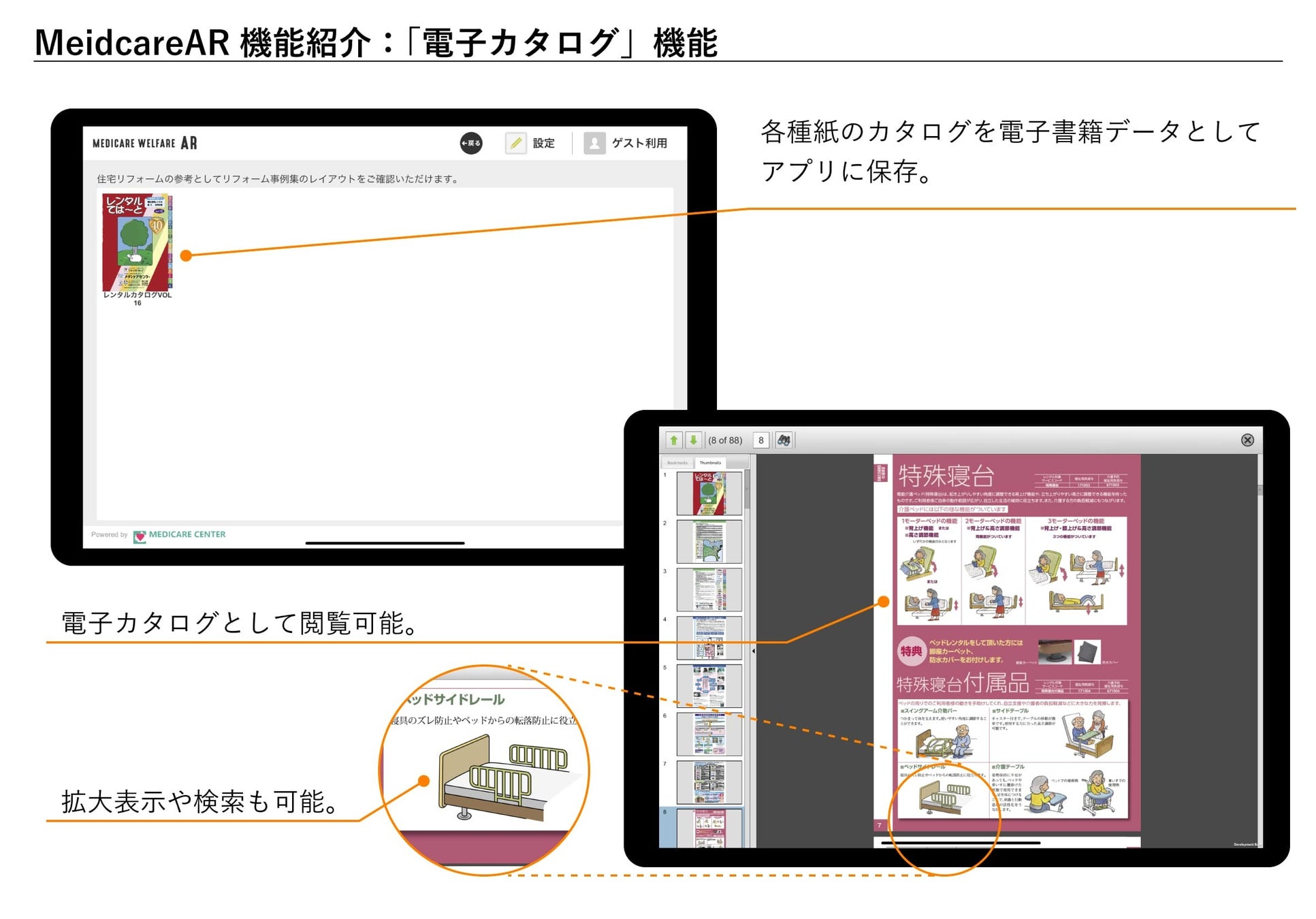Select the Thumbnails tab
This screenshot has height=919, width=1316.
pos(710,463)
